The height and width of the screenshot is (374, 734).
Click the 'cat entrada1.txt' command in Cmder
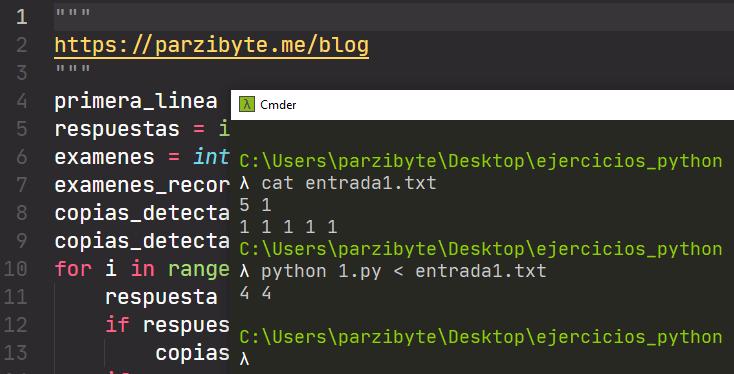tap(349, 183)
